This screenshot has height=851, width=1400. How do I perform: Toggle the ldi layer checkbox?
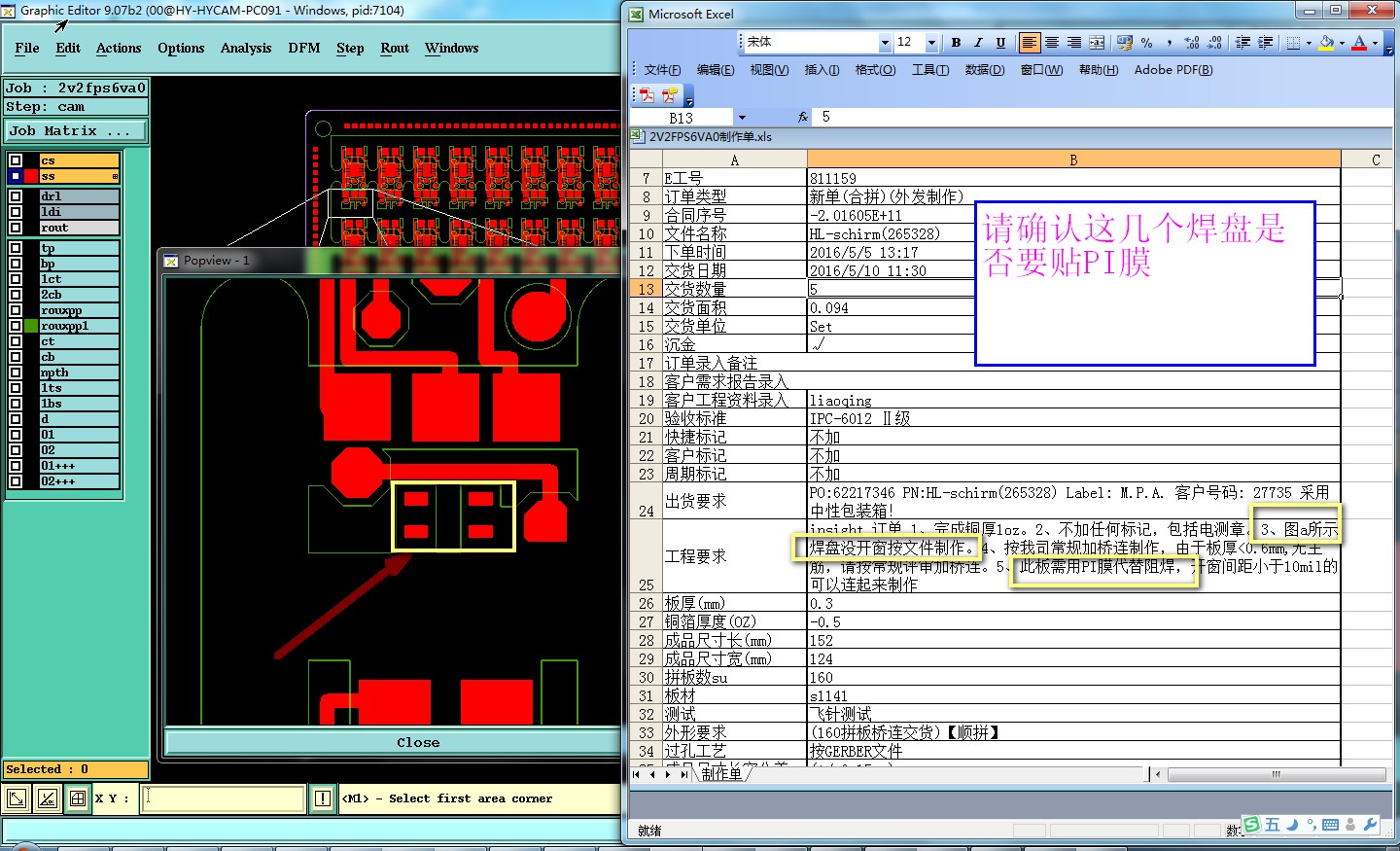click(x=16, y=212)
